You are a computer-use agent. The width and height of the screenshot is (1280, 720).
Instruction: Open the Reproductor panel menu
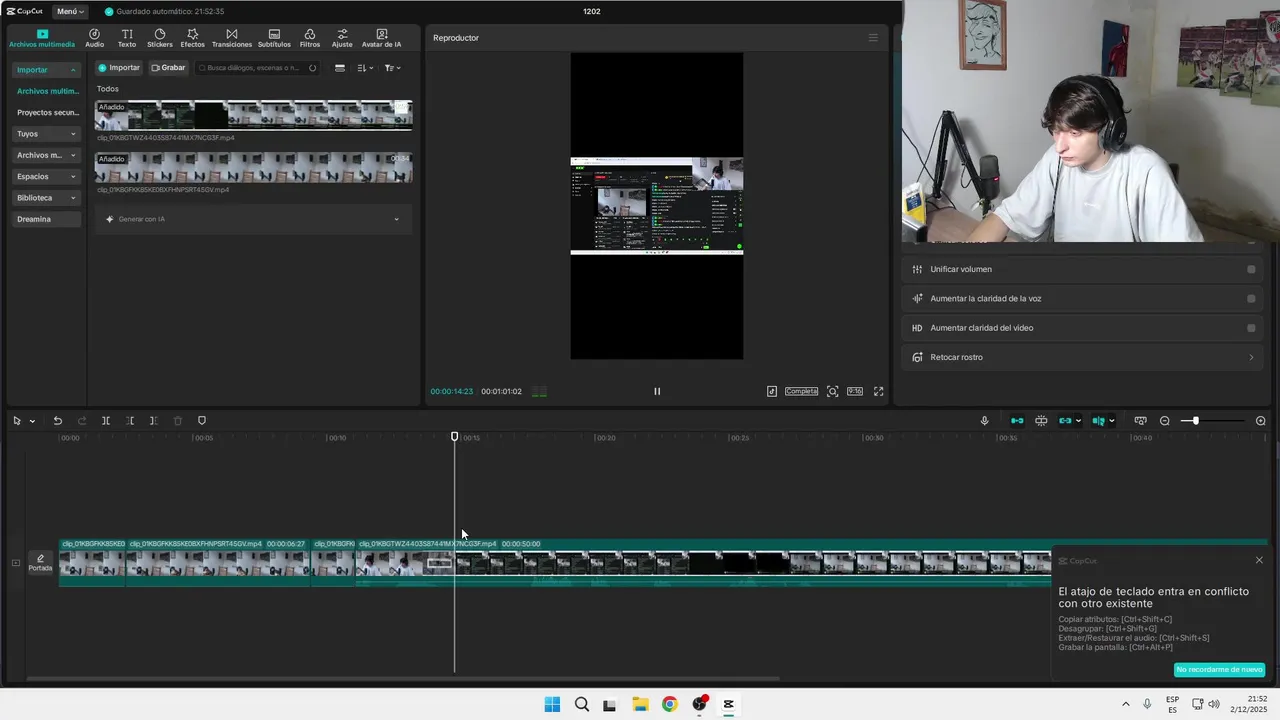point(873,38)
